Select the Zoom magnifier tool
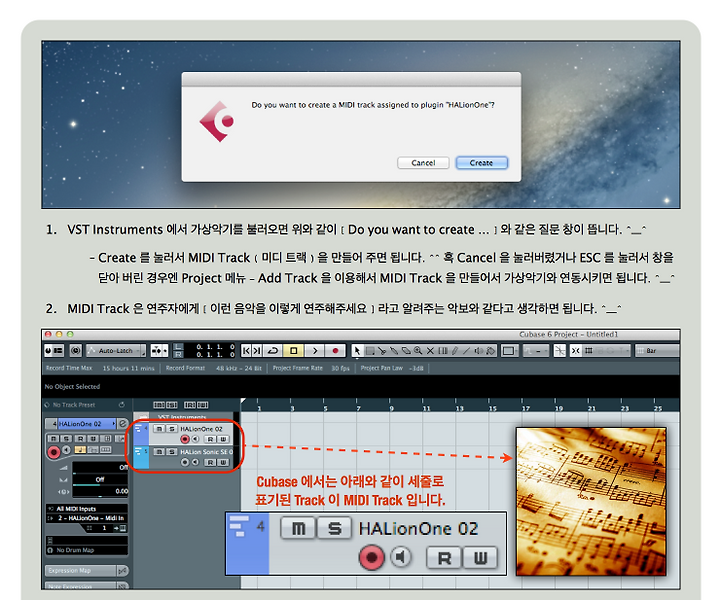This screenshot has width=720, height=600. click(x=418, y=351)
